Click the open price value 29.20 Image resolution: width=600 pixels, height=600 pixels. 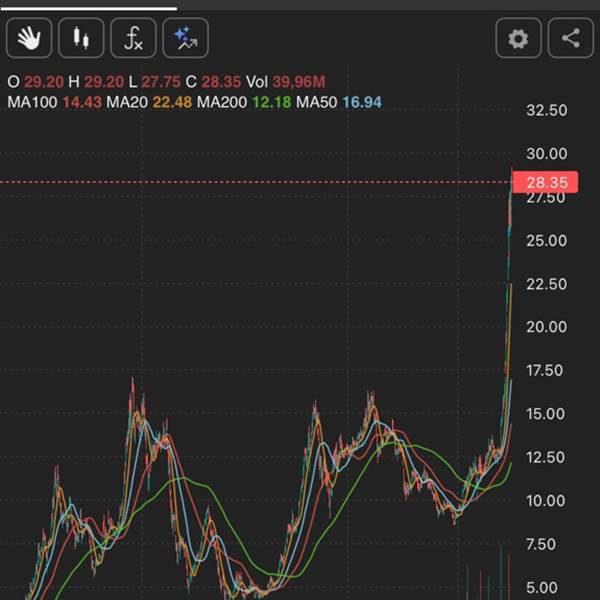[44, 82]
